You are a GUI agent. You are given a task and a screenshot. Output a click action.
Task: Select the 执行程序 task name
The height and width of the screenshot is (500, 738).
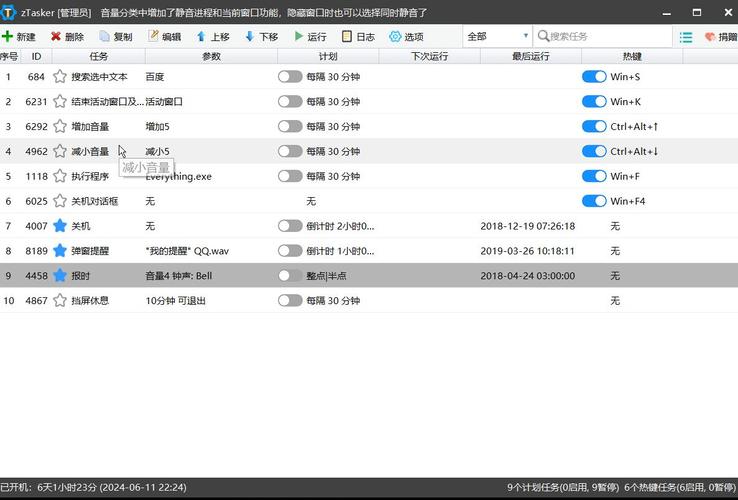coord(90,176)
